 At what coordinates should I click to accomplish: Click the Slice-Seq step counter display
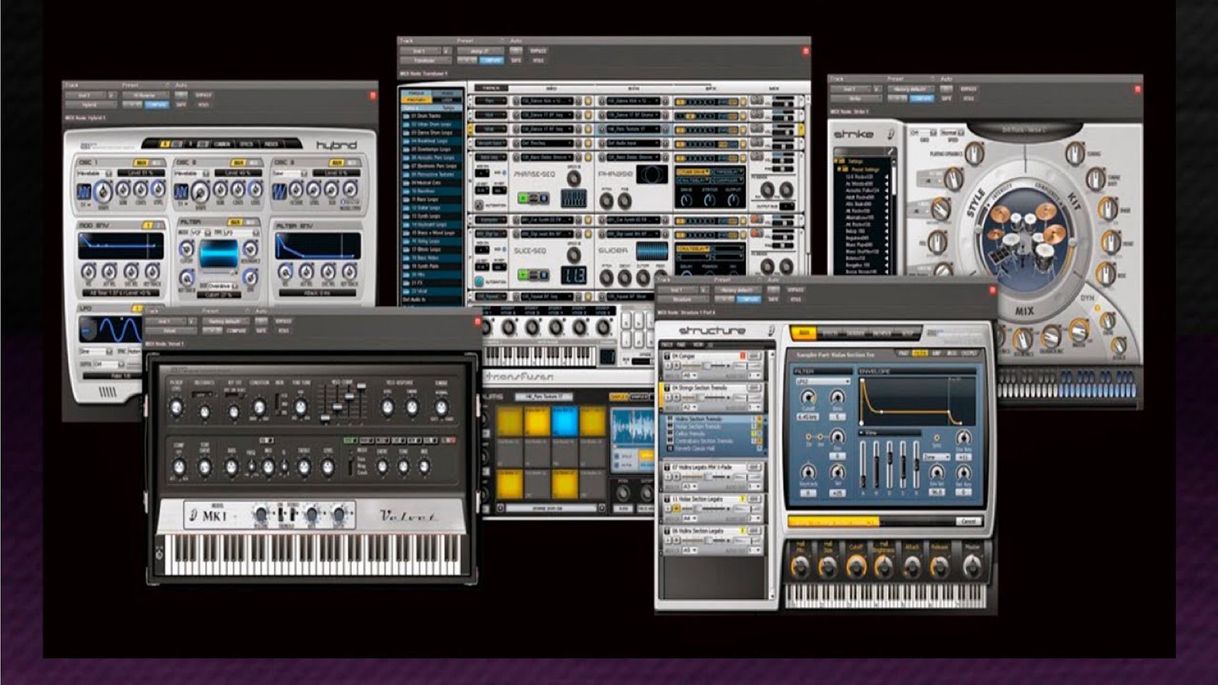(575, 276)
